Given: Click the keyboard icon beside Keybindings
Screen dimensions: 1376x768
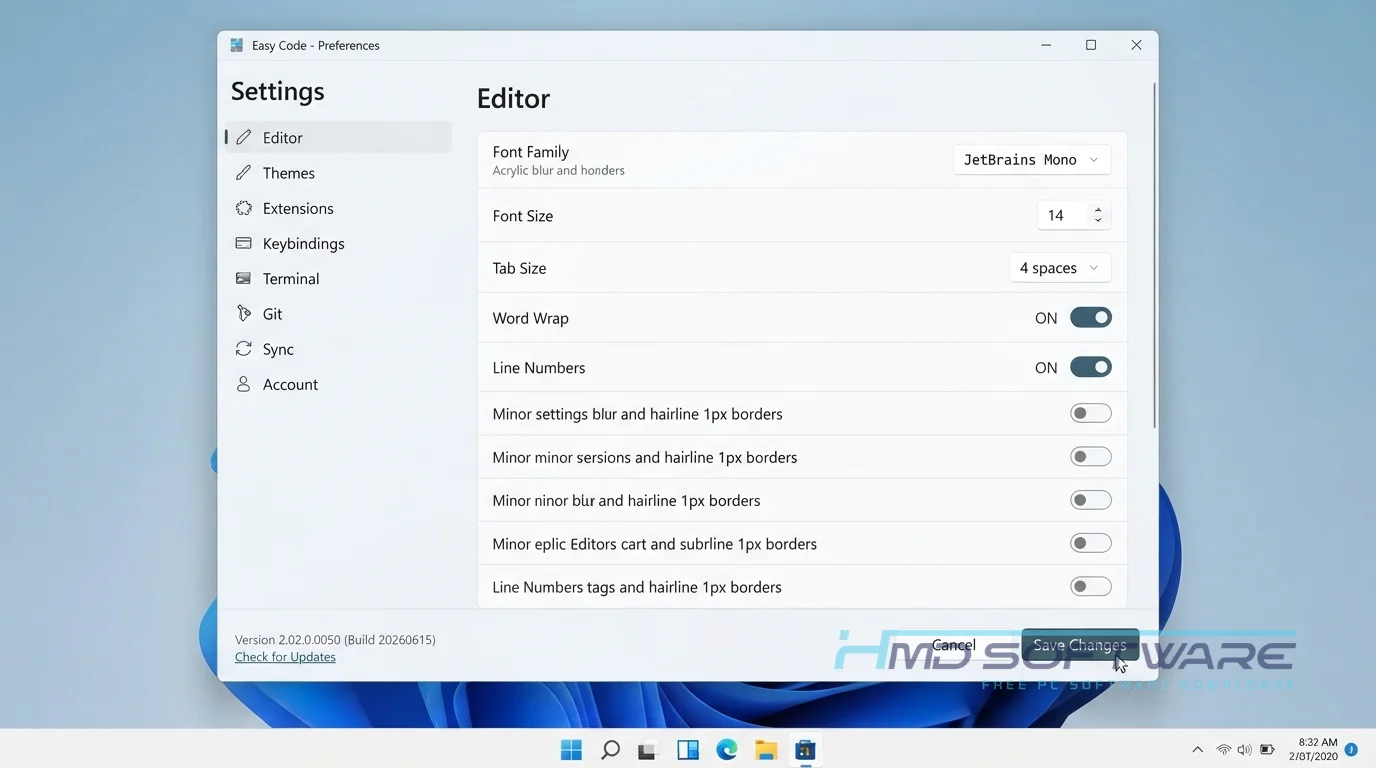Looking at the screenshot, I should click(x=243, y=243).
